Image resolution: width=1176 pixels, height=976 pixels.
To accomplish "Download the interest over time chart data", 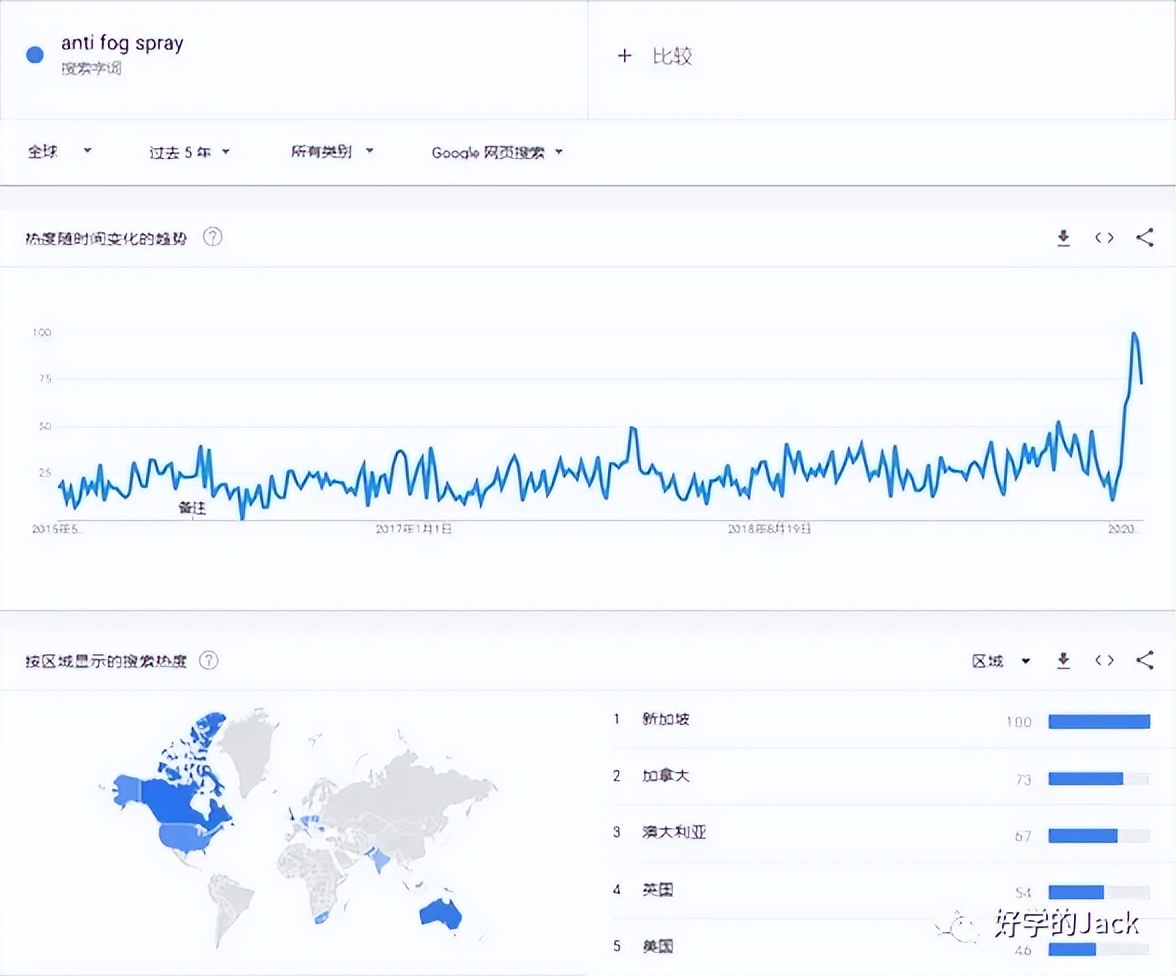I will coord(1063,238).
